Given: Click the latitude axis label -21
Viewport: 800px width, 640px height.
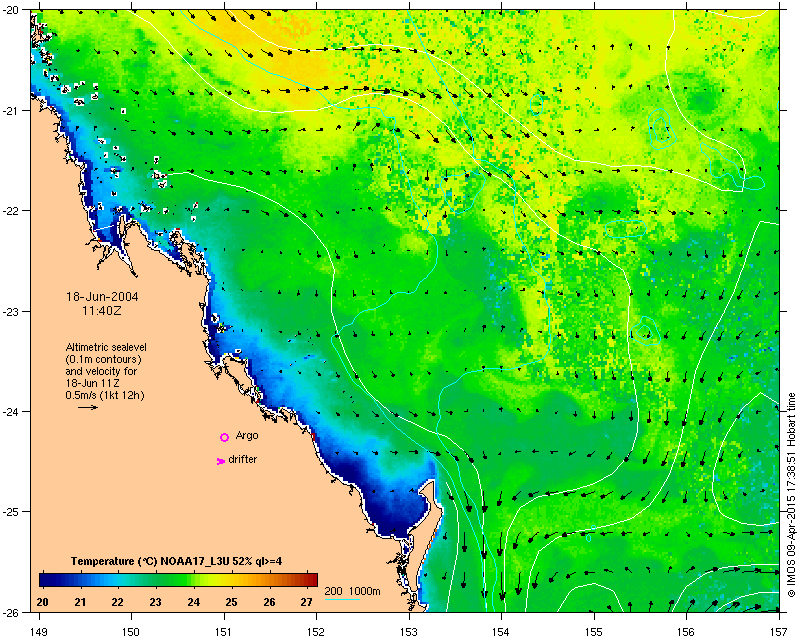Looking at the screenshot, I should (10, 110).
